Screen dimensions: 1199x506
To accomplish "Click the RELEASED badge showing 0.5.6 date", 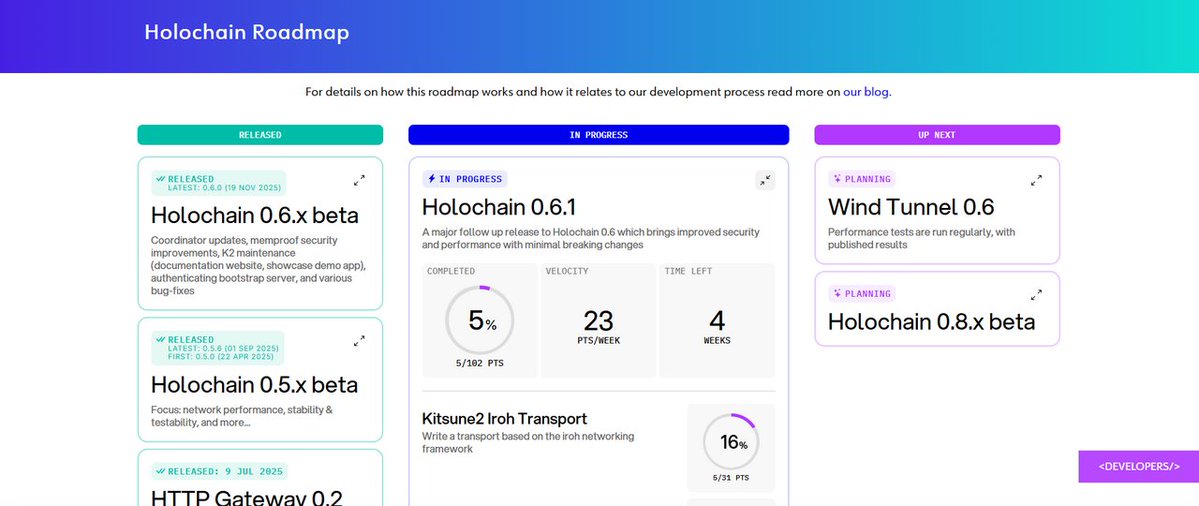I will pyautogui.click(x=217, y=348).
